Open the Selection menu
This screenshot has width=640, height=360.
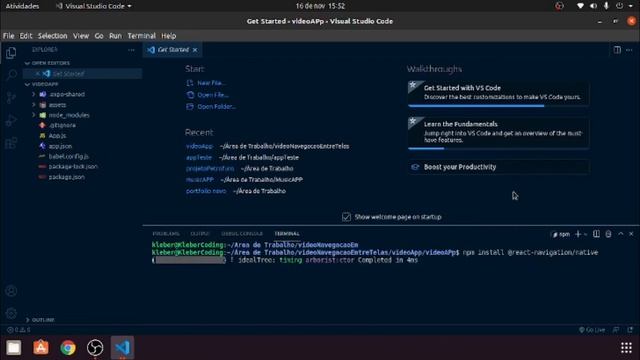(52, 36)
